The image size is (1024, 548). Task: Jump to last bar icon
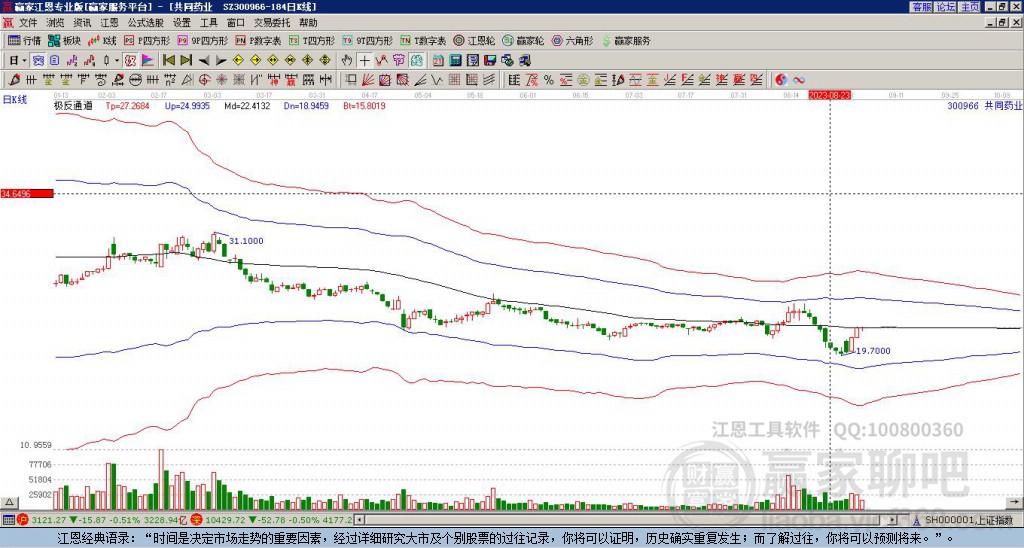[x=186, y=60]
